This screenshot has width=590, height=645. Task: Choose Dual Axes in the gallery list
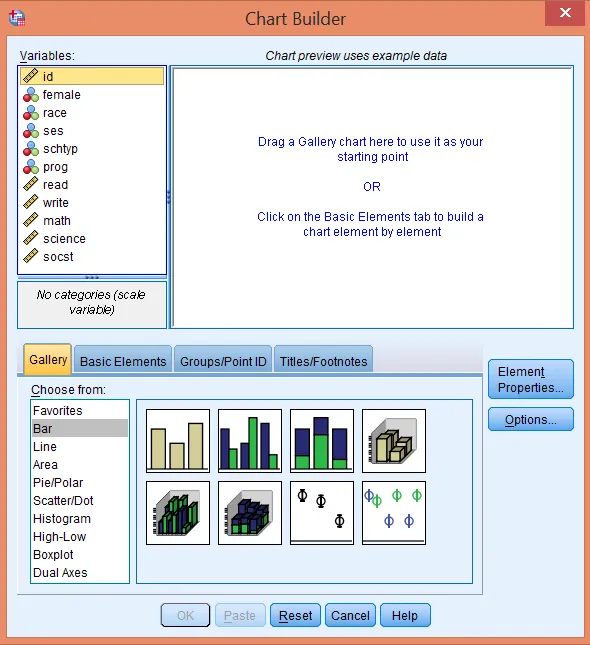79,573
